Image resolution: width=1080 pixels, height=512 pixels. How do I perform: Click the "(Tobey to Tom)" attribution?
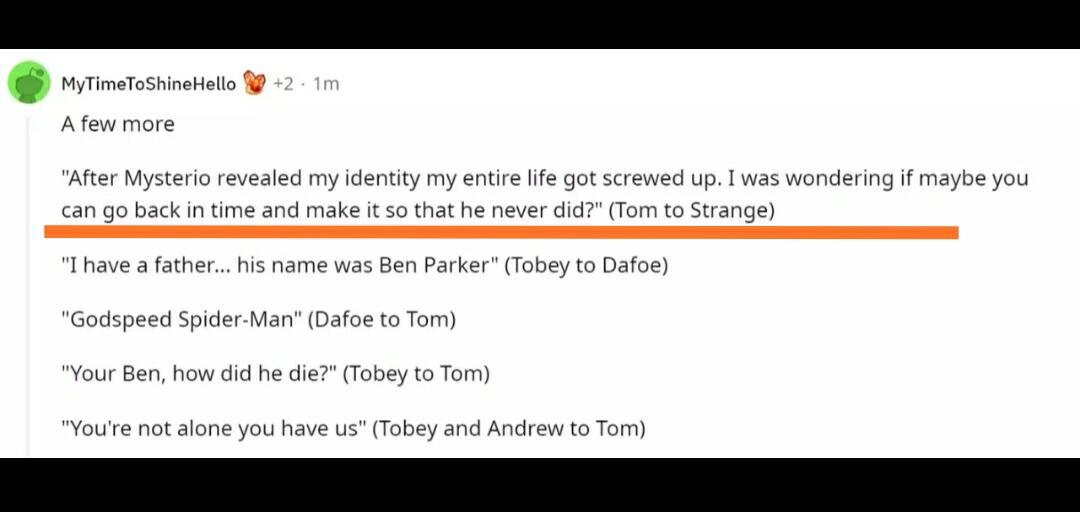coord(416,374)
